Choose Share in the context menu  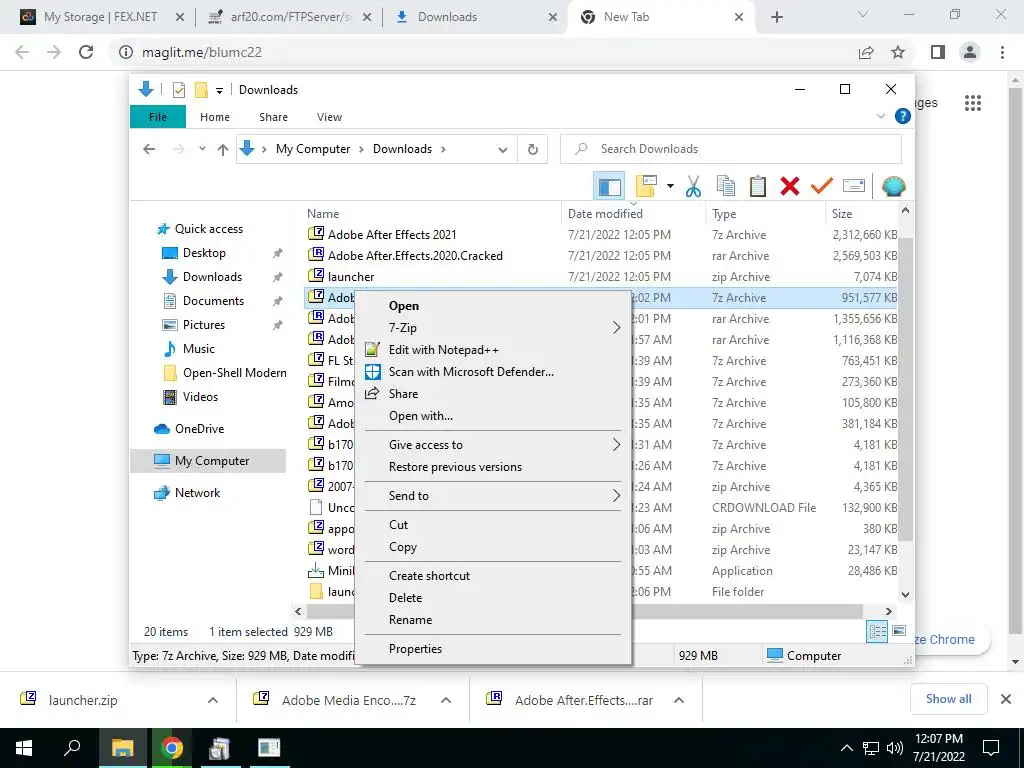(494, 394)
